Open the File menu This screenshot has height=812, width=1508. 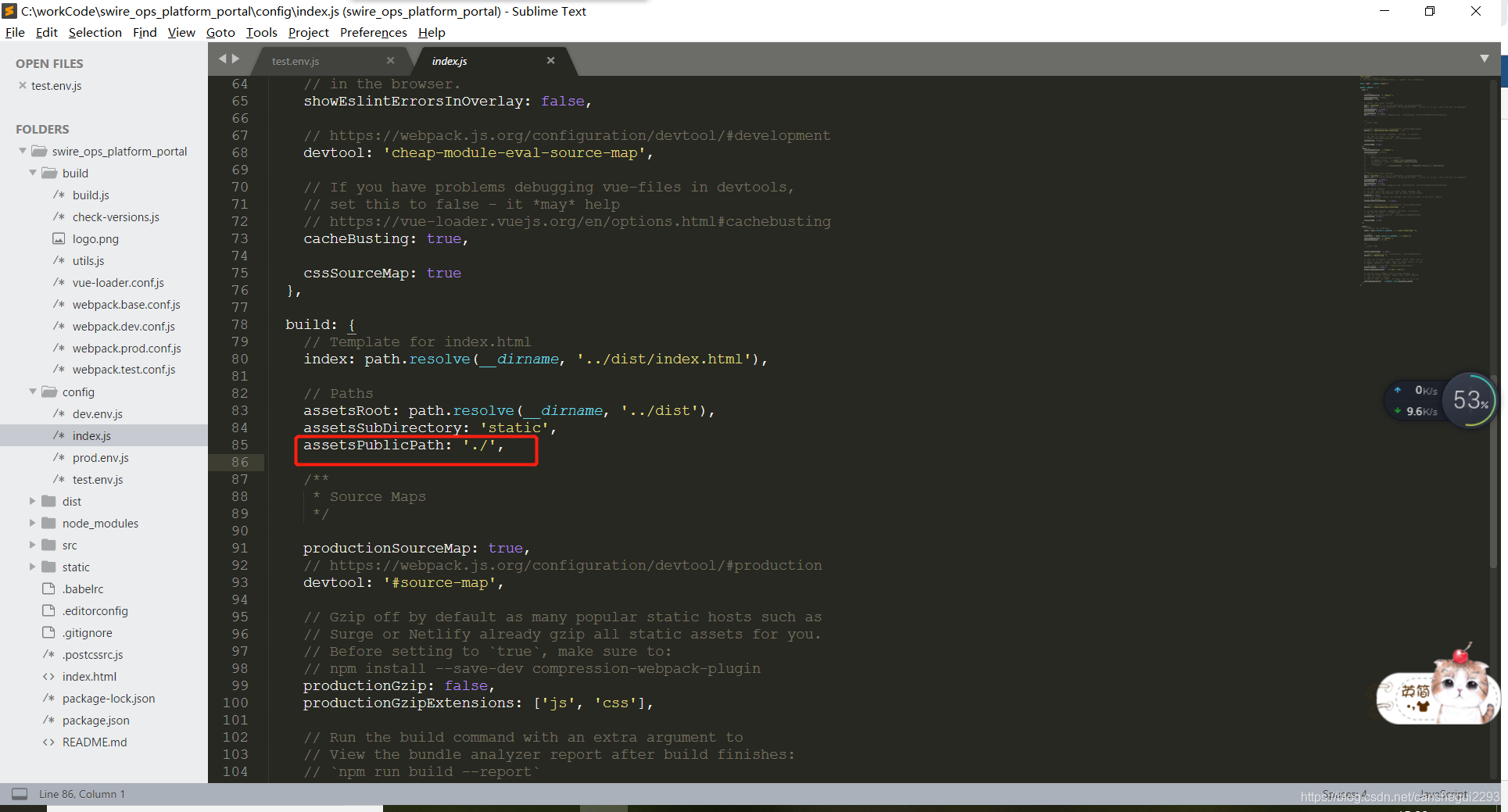point(15,32)
